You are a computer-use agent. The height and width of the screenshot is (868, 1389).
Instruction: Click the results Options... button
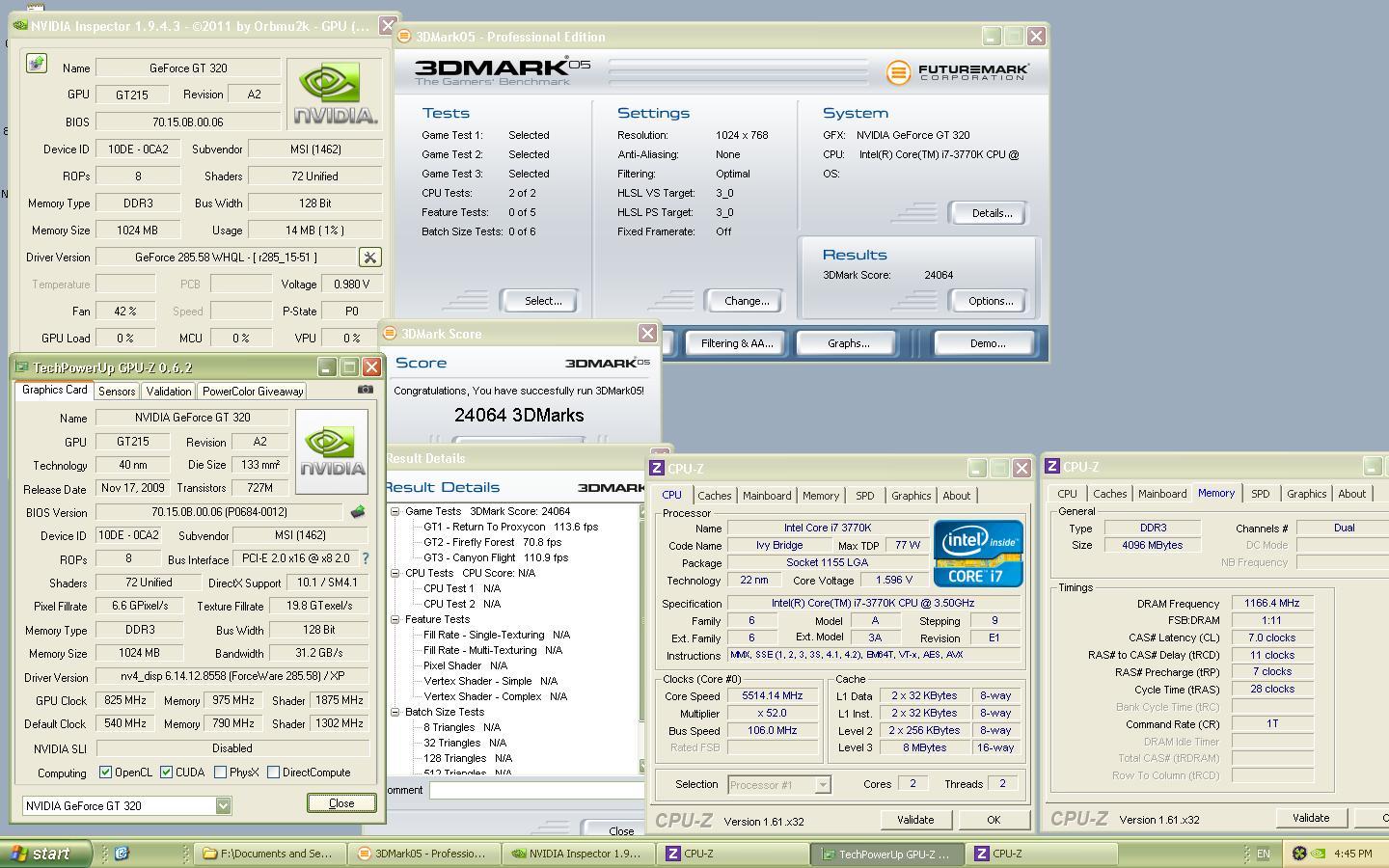(x=991, y=301)
